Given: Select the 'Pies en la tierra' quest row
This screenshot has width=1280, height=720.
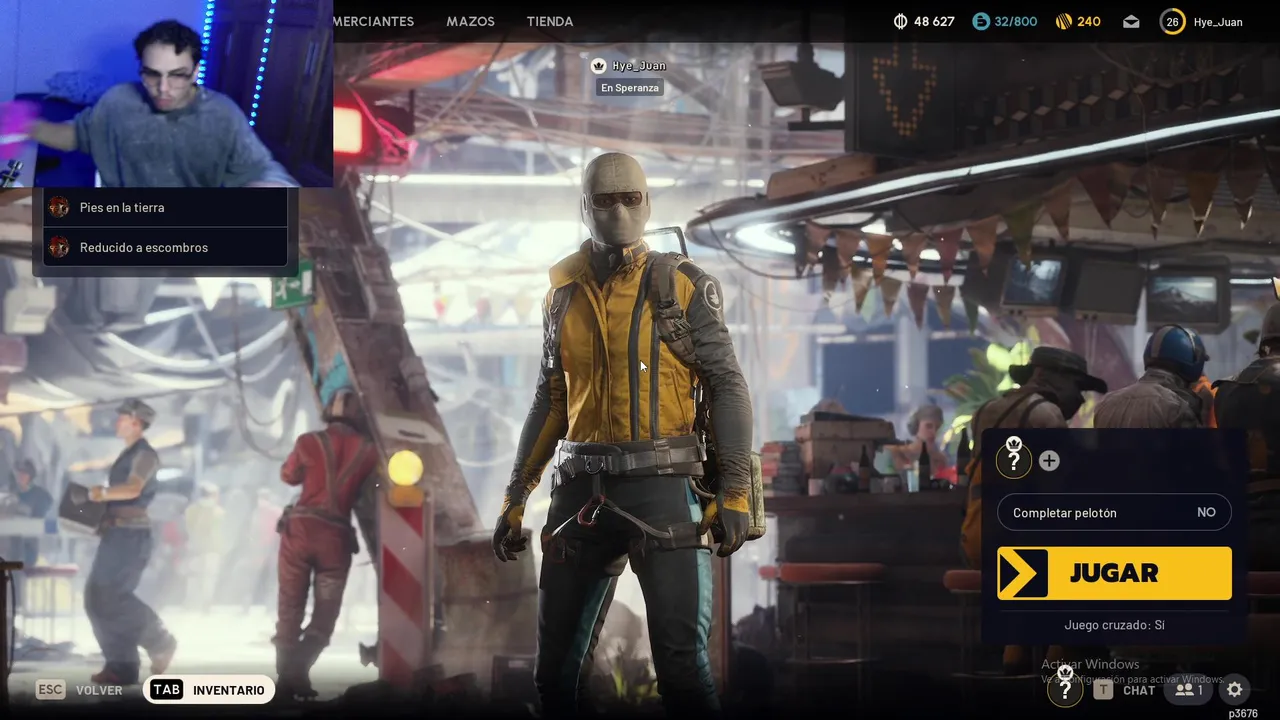Looking at the screenshot, I should click(165, 207).
